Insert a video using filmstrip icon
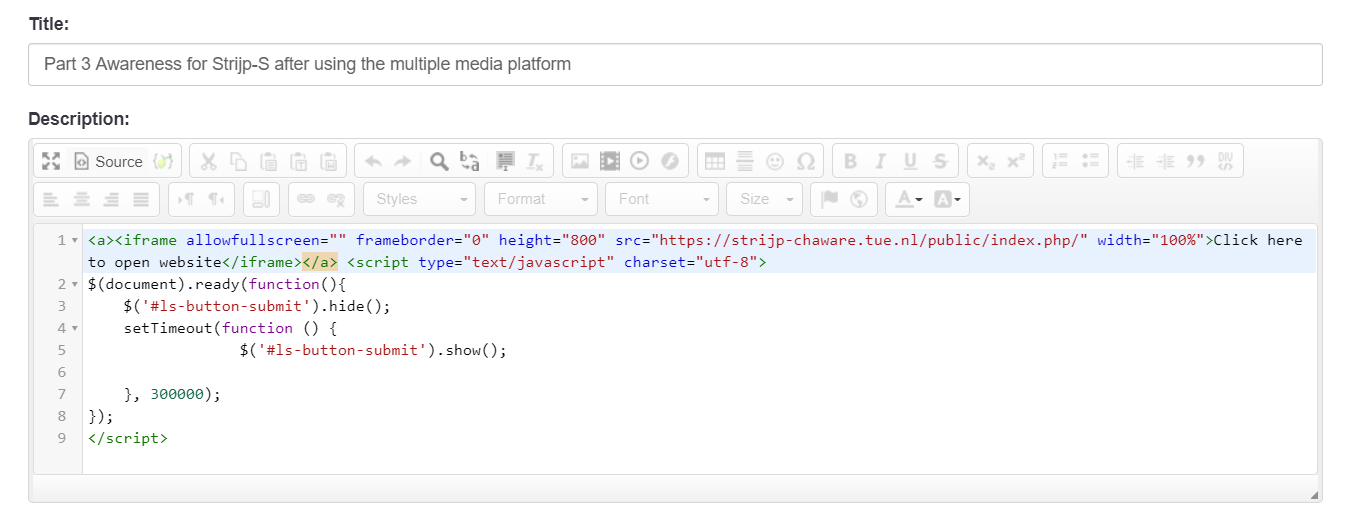 610,161
